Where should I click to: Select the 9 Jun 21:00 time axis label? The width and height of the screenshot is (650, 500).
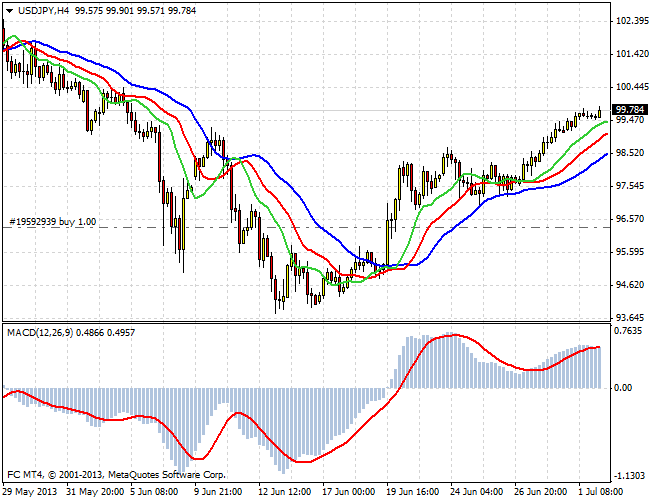coord(216,492)
